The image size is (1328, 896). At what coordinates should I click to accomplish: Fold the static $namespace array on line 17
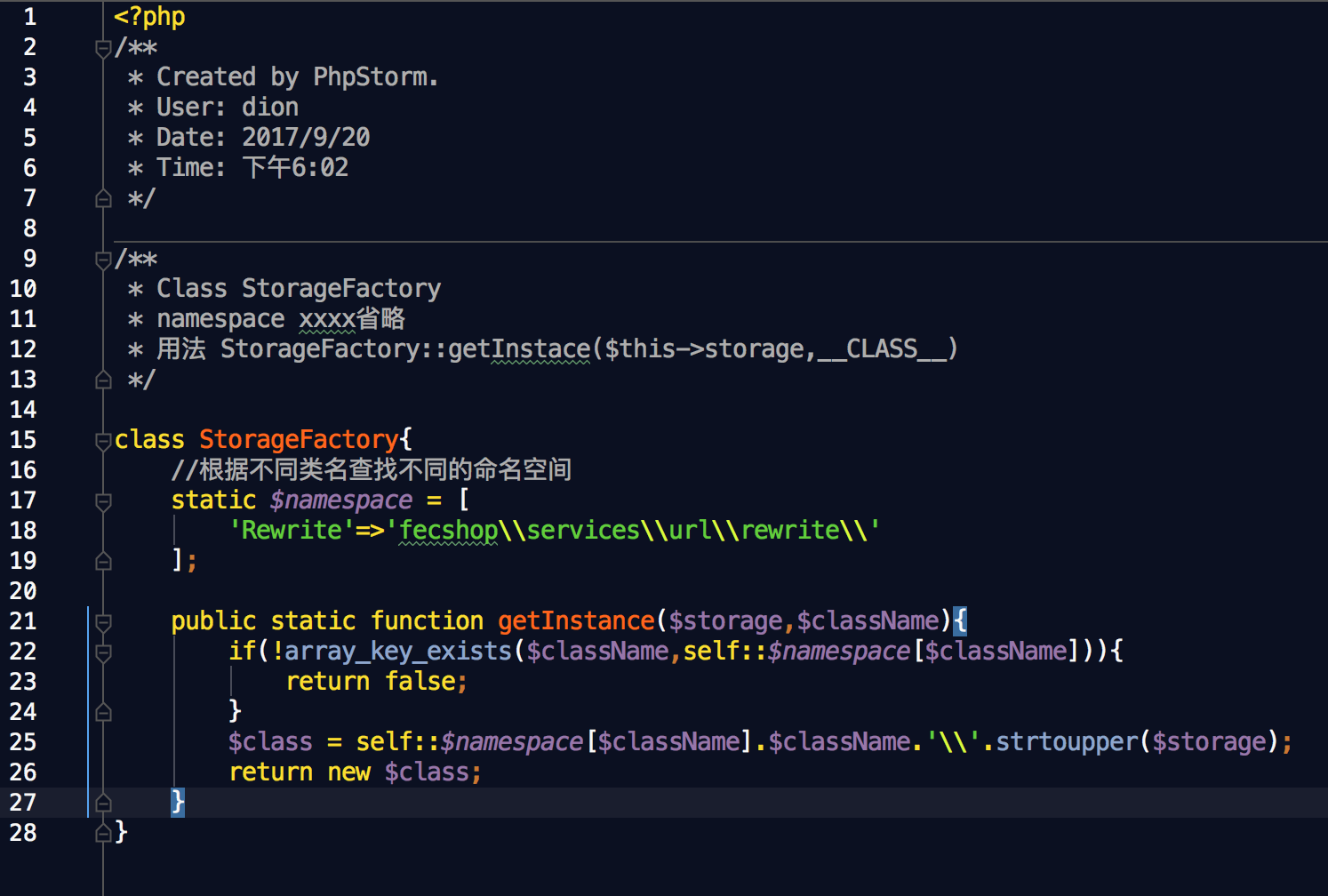pyautogui.click(x=103, y=501)
